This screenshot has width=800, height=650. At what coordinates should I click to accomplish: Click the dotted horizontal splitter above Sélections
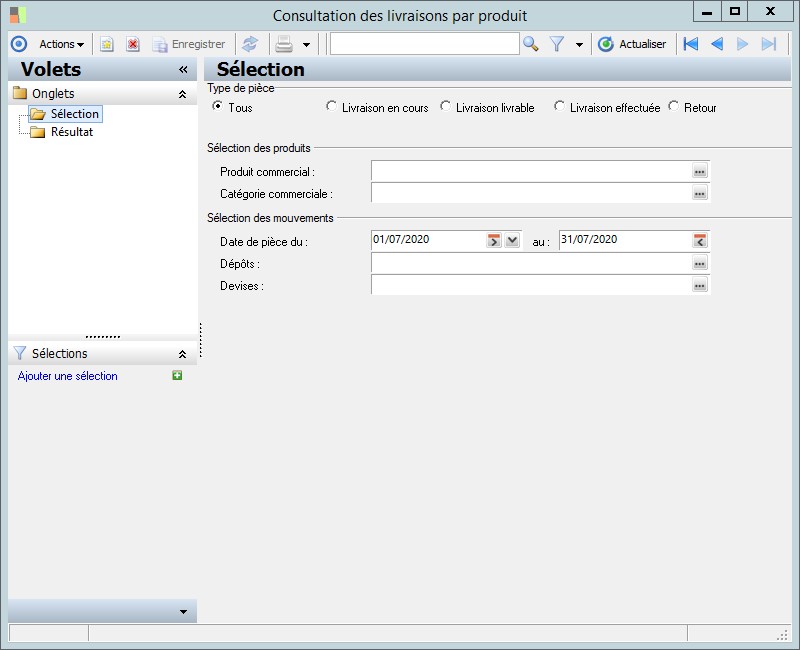103,337
